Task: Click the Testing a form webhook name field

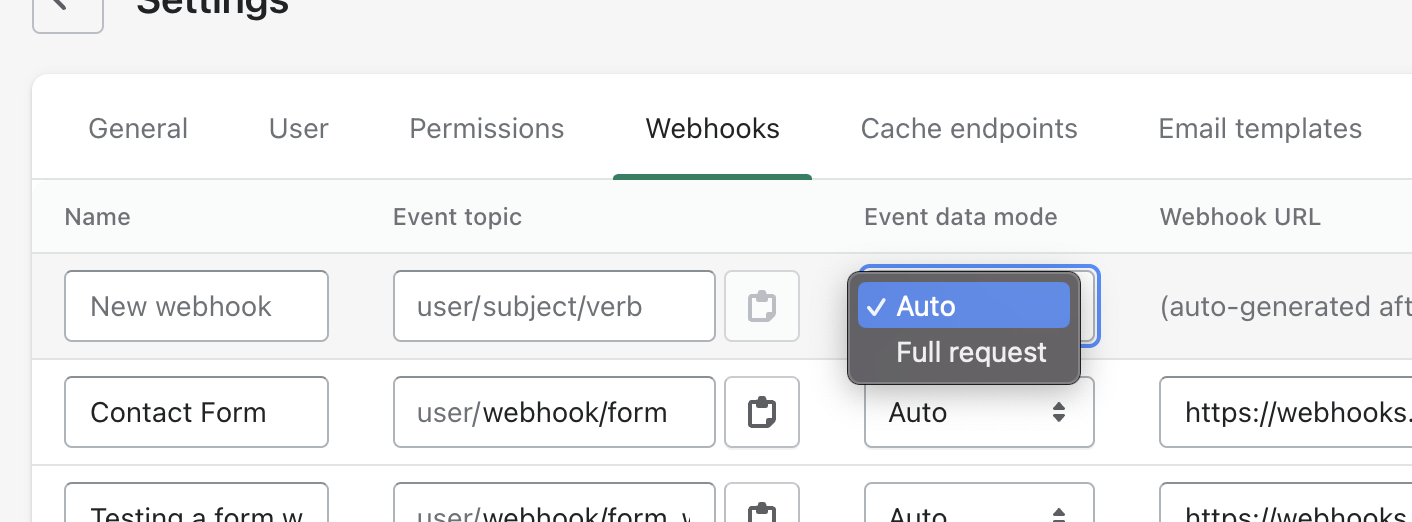Action: [x=196, y=512]
